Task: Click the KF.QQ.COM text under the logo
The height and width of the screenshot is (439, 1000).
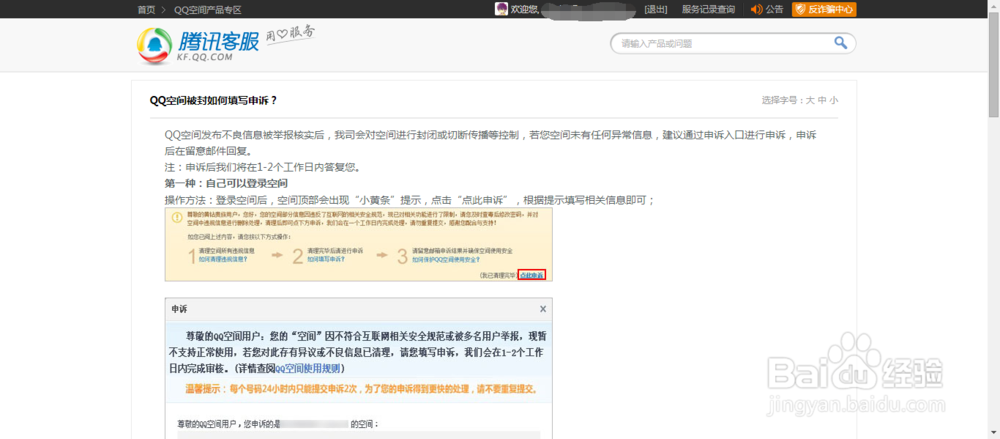Action: point(204,57)
